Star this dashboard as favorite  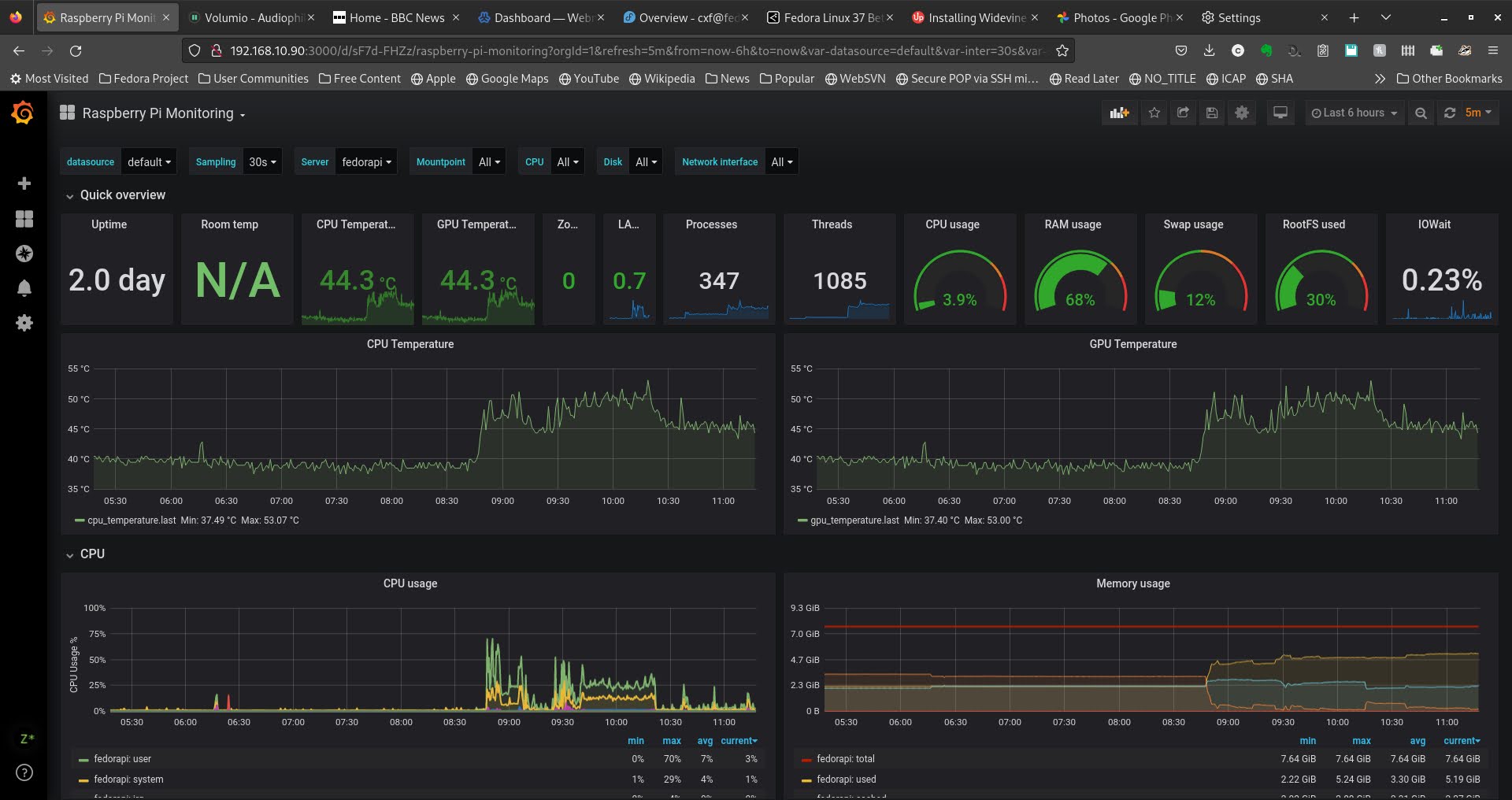(x=1154, y=113)
